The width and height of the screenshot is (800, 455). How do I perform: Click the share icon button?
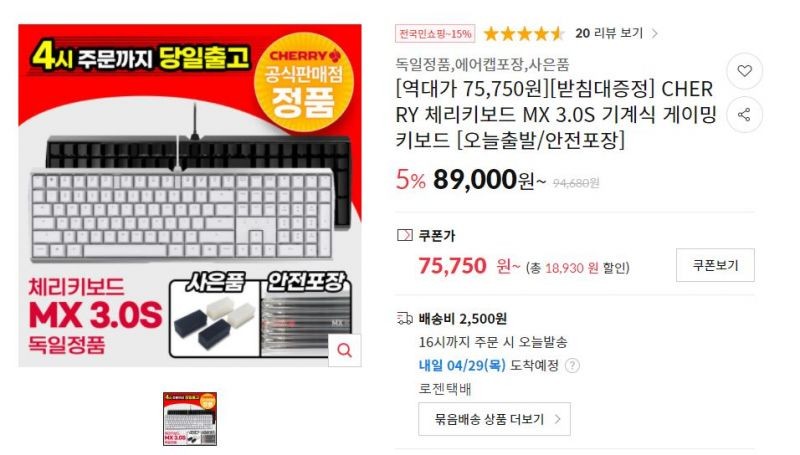click(744, 115)
